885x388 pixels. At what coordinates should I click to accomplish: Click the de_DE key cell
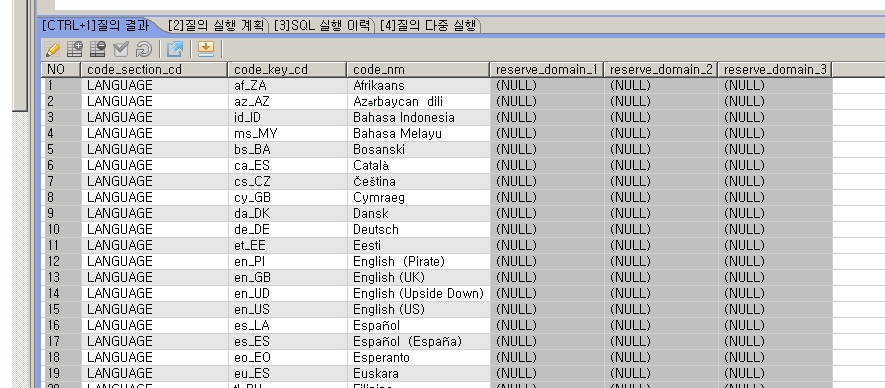pos(287,229)
